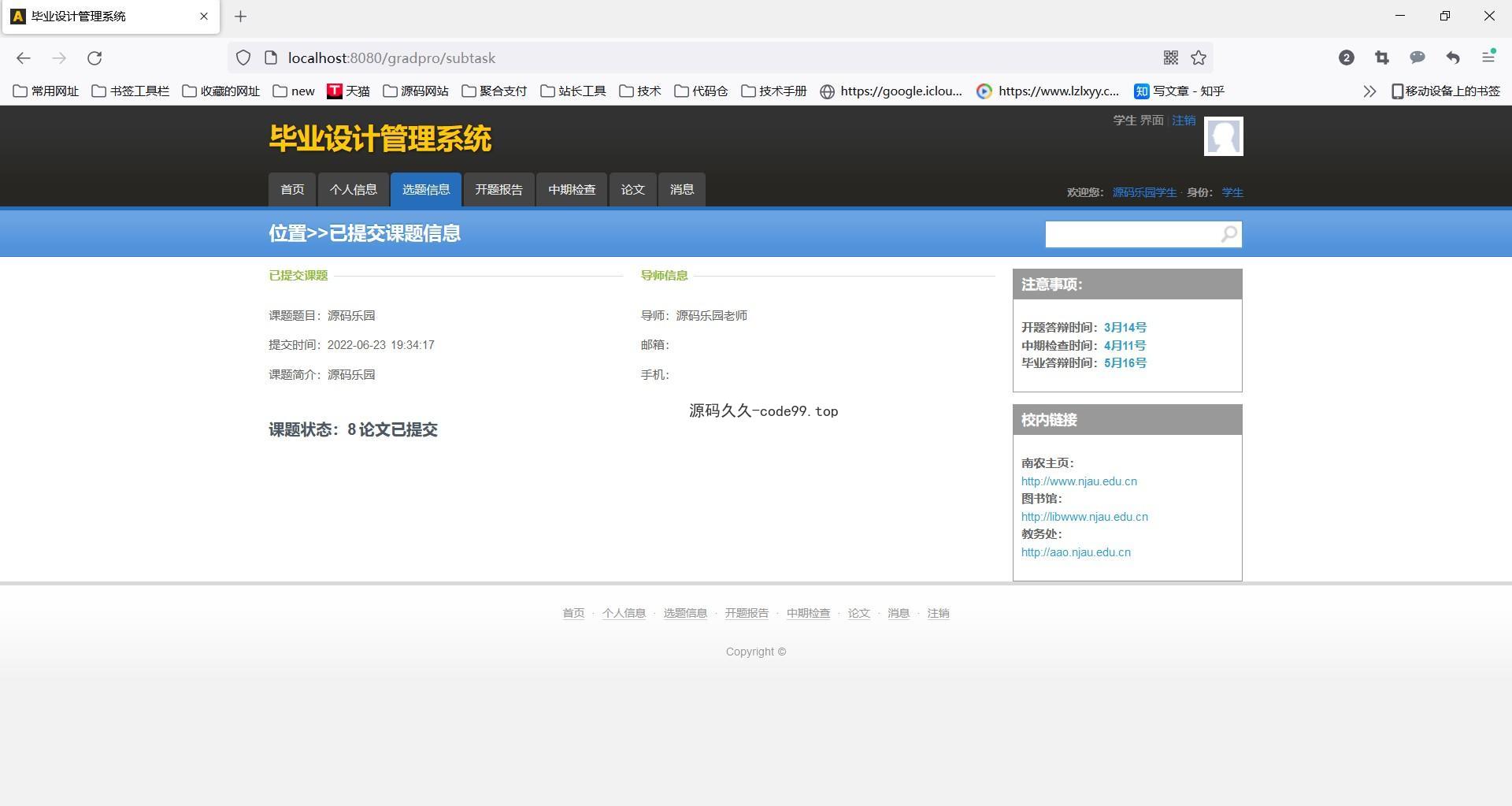Screen dimensions: 1512x806
Task: Click footer 首页 link
Action: tap(573, 613)
